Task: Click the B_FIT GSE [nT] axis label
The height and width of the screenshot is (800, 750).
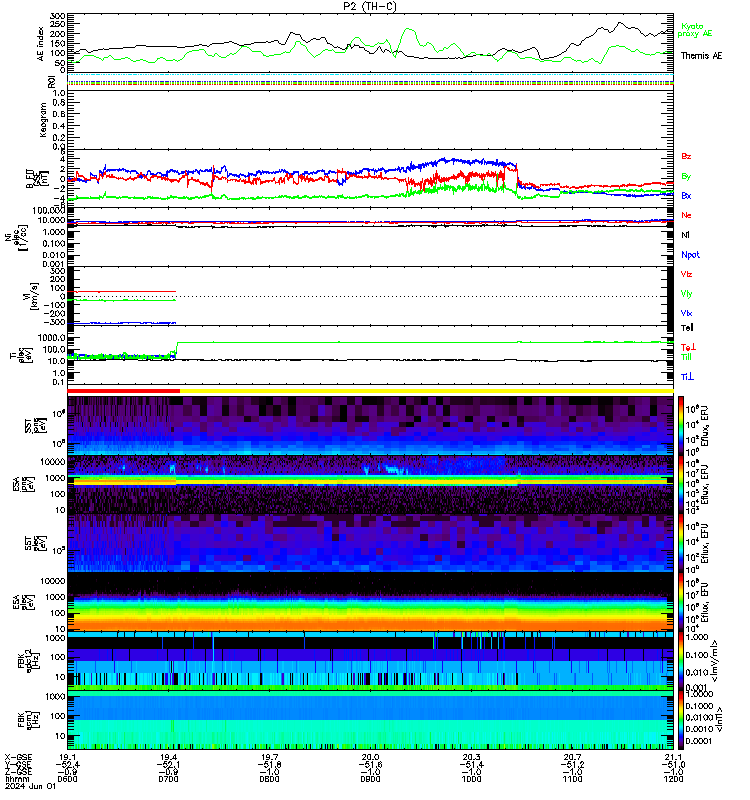Action: tap(37, 179)
